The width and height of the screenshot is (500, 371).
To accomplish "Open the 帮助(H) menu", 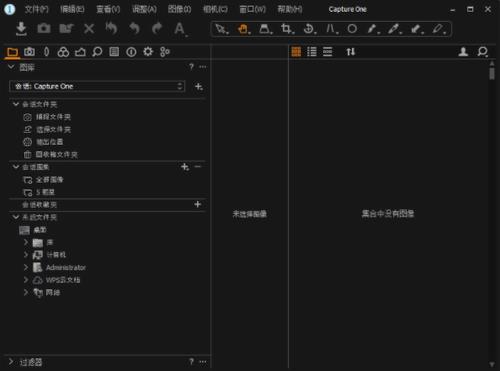I will pyautogui.click(x=290, y=9).
